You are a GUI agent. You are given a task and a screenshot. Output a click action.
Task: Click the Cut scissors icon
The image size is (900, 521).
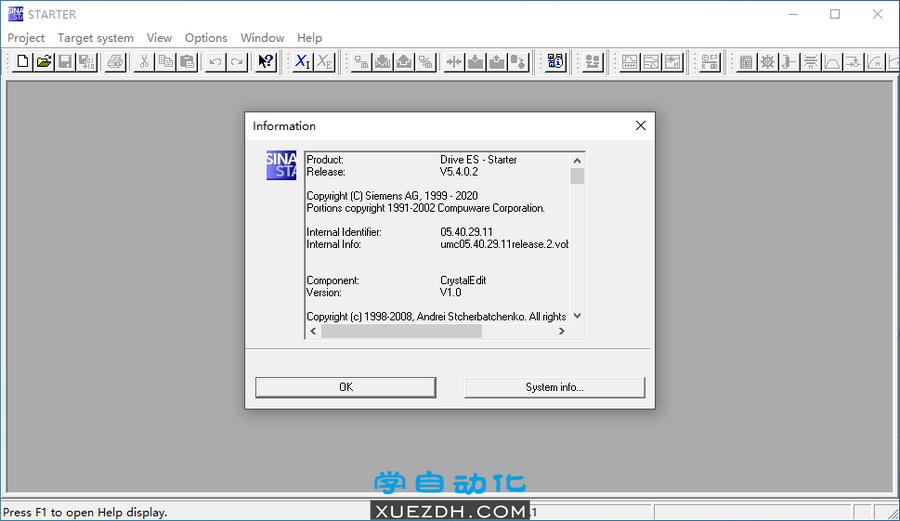pos(144,61)
